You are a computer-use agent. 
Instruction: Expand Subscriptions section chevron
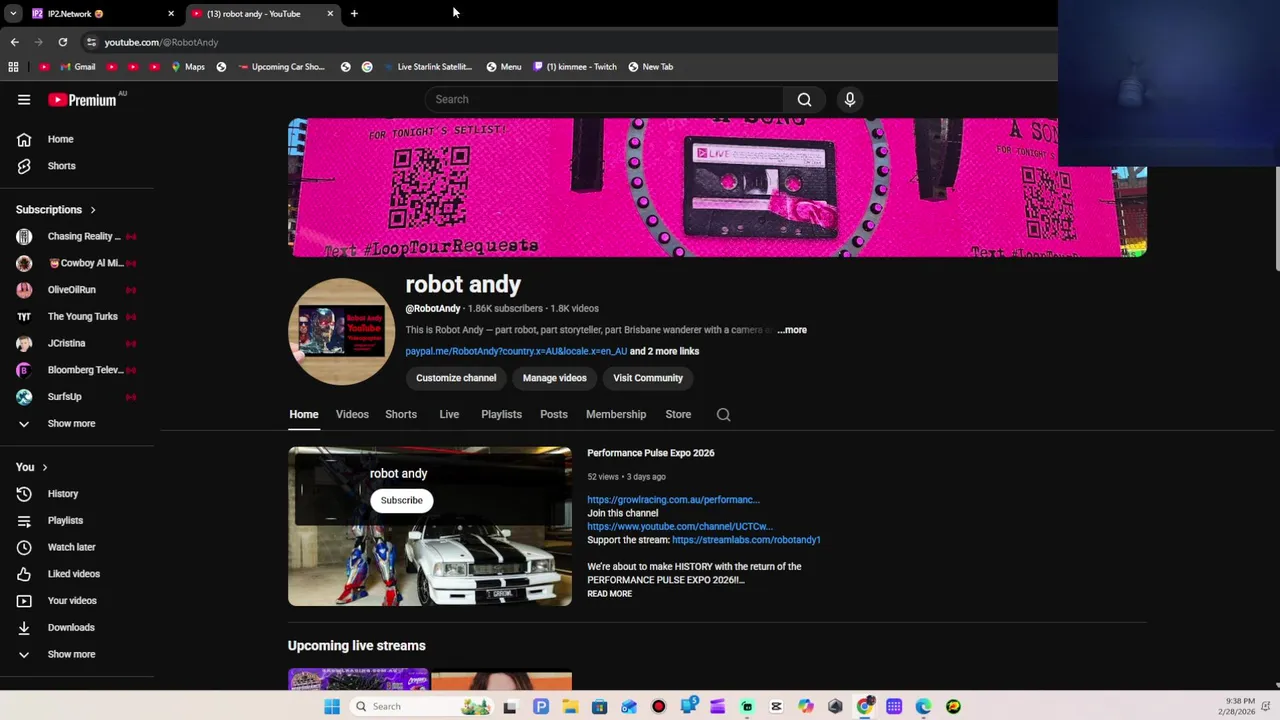(93, 210)
